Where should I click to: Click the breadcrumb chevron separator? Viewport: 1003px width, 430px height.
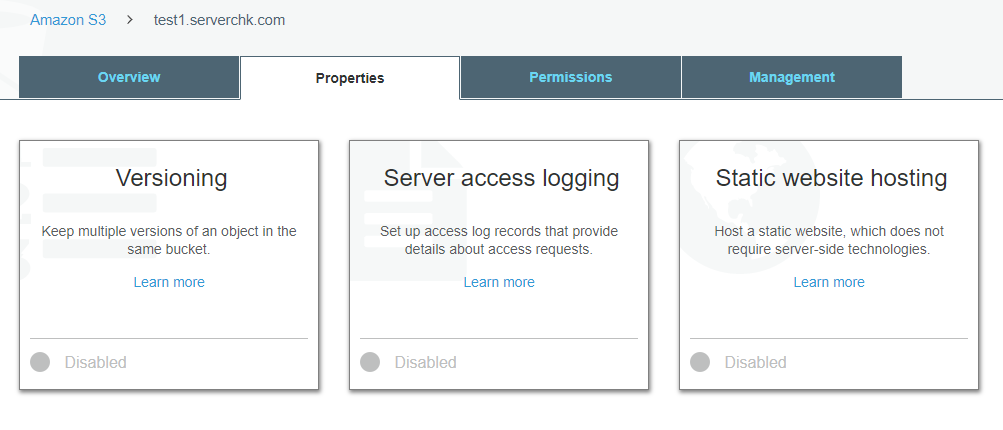click(x=130, y=20)
